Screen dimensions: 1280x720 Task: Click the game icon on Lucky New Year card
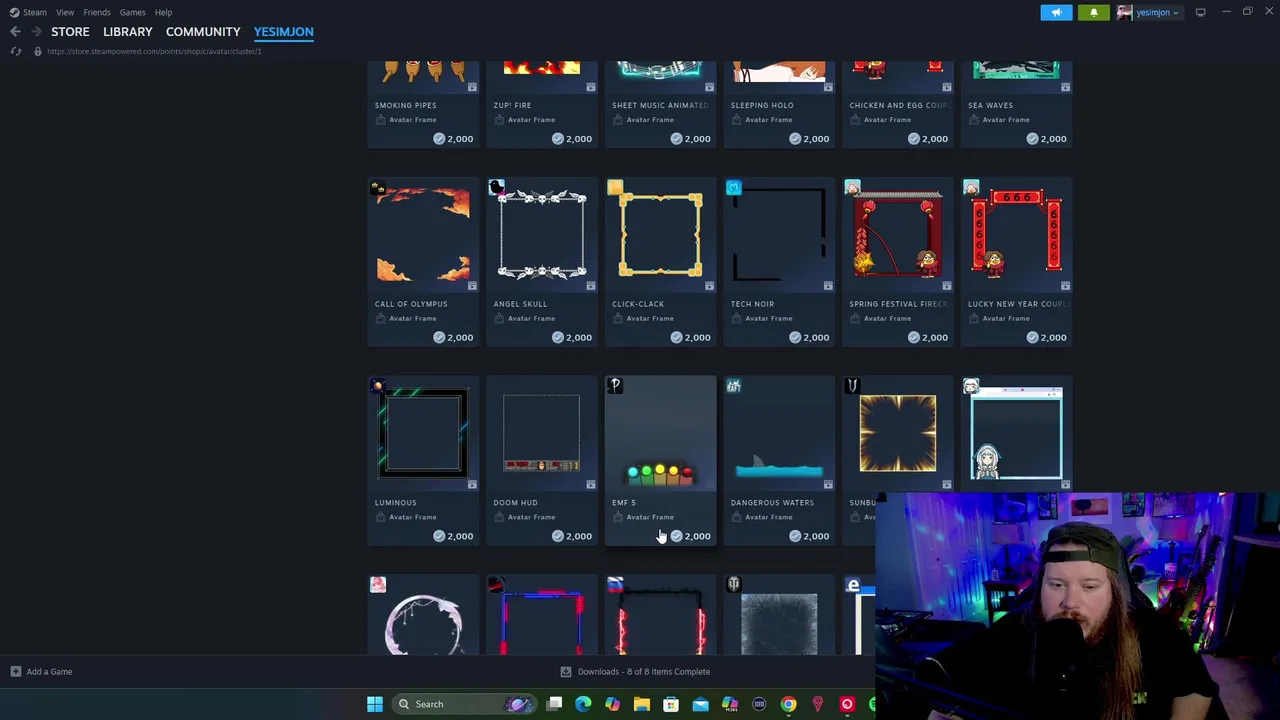(x=971, y=188)
